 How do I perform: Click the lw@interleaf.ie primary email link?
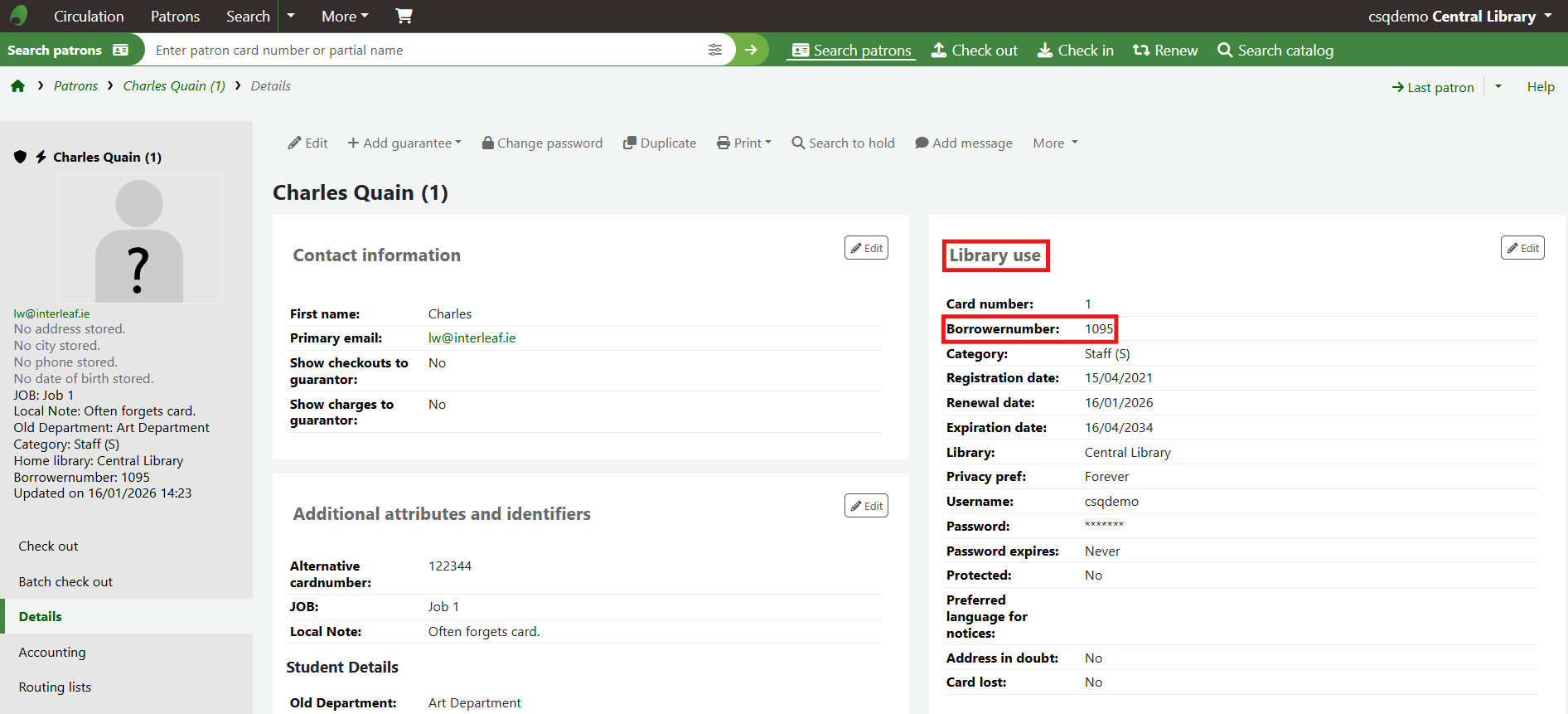[472, 338]
